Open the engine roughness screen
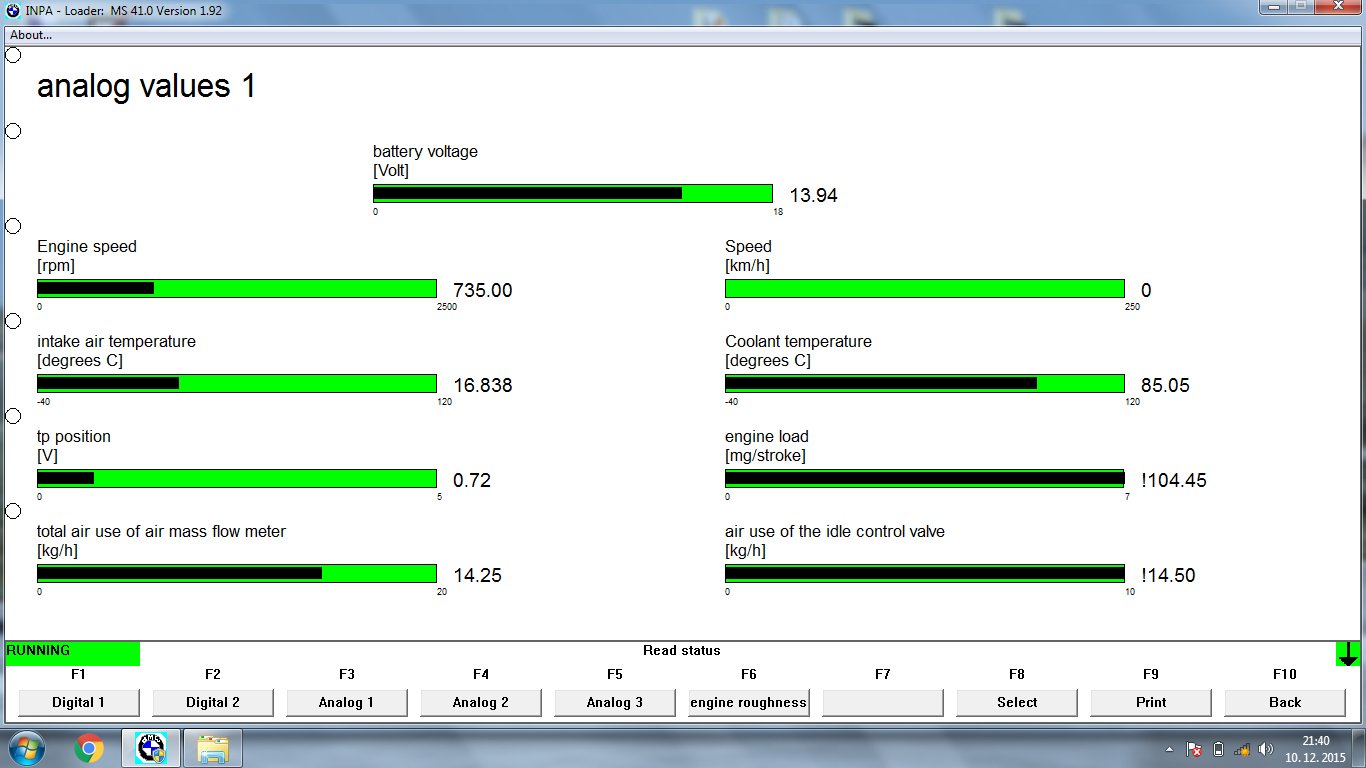The image size is (1366, 768). click(x=749, y=702)
